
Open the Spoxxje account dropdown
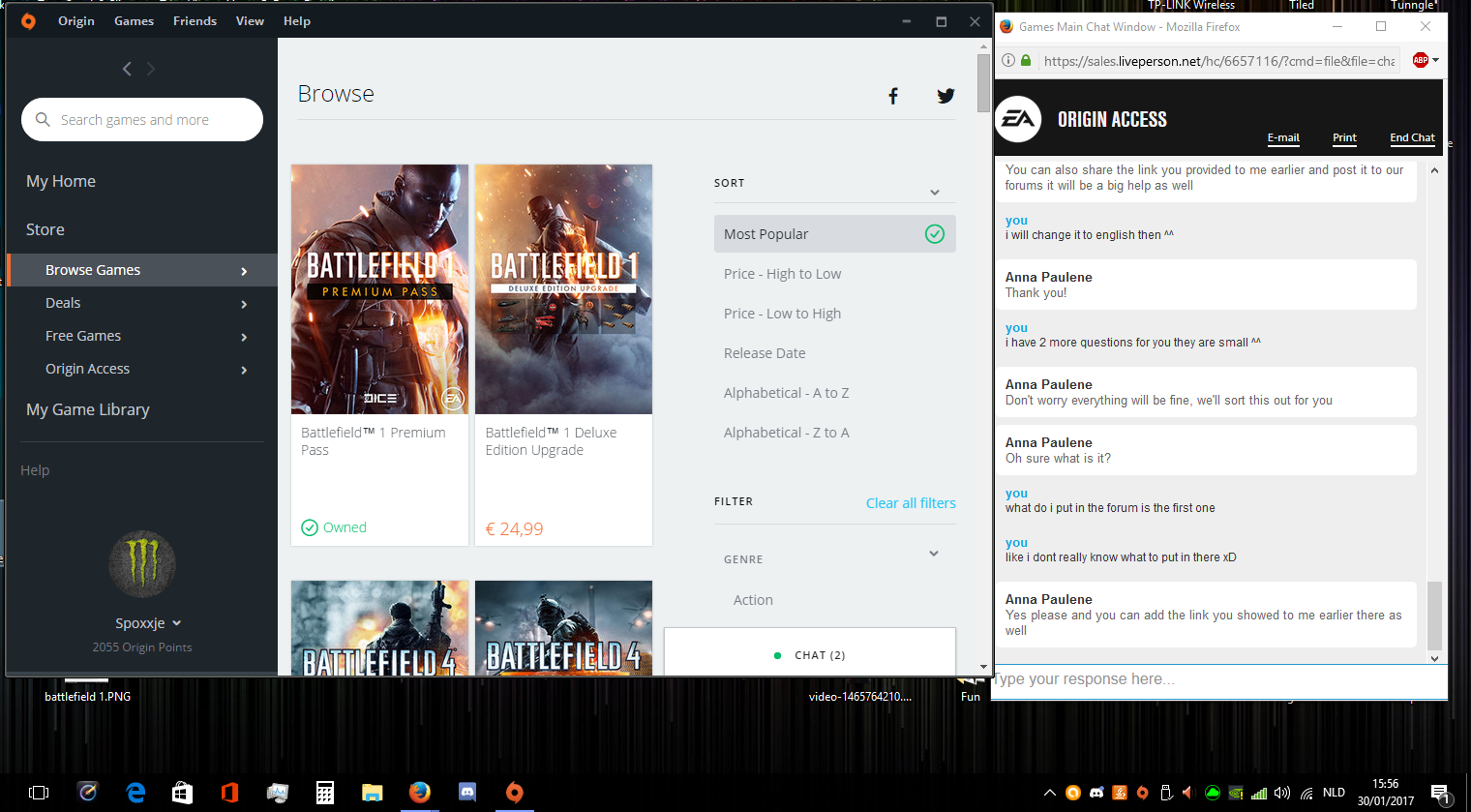148,623
